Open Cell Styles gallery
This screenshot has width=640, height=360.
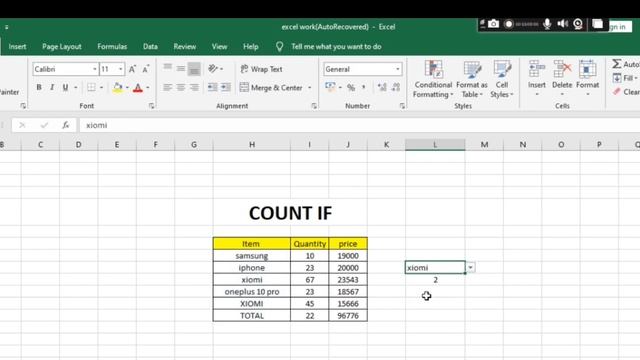tap(502, 79)
